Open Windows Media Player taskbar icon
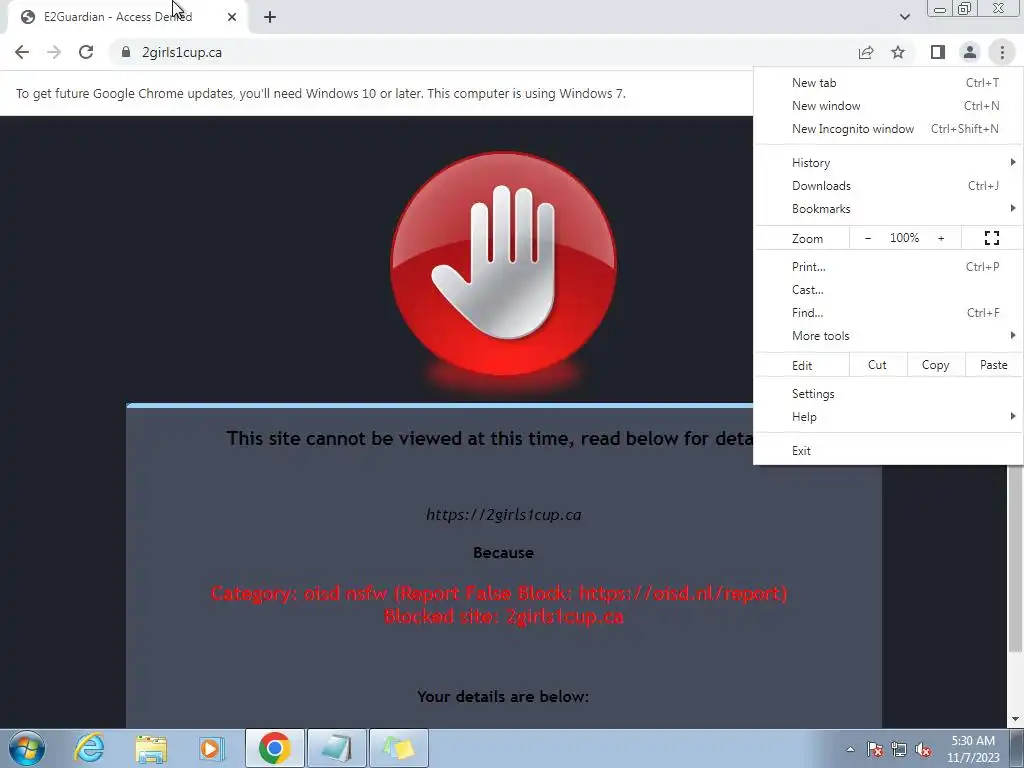 point(212,748)
